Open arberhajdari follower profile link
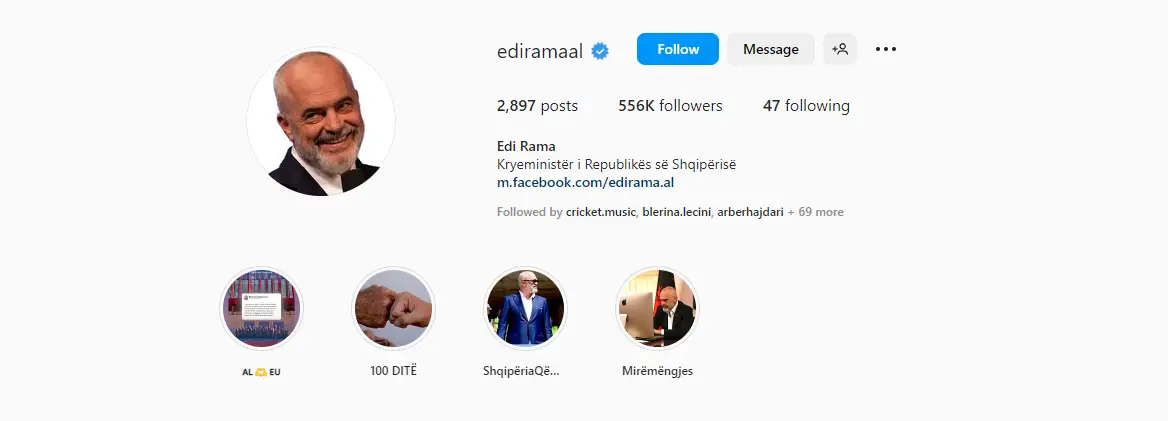Image resolution: width=1168 pixels, height=421 pixels. pyautogui.click(x=750, y=212)
